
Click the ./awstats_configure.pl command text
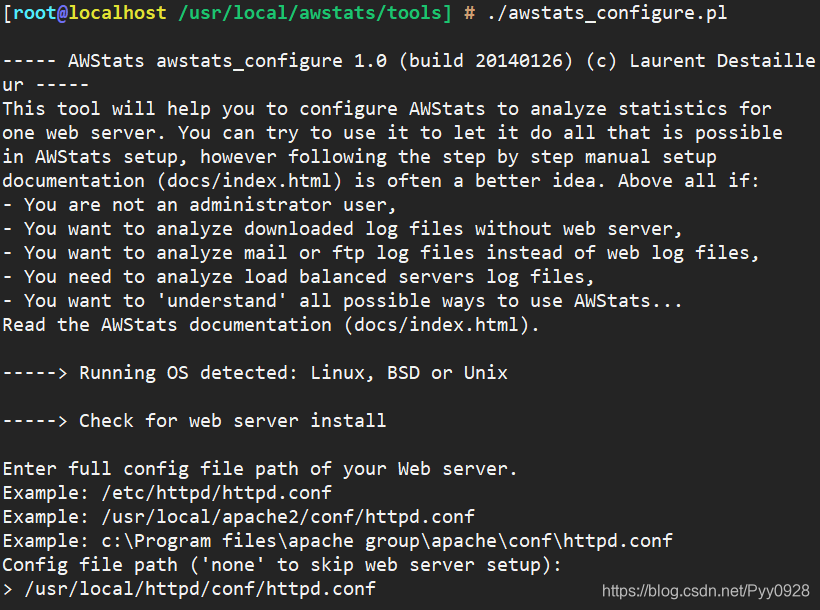pyautogui.click(x=607, y=13)
